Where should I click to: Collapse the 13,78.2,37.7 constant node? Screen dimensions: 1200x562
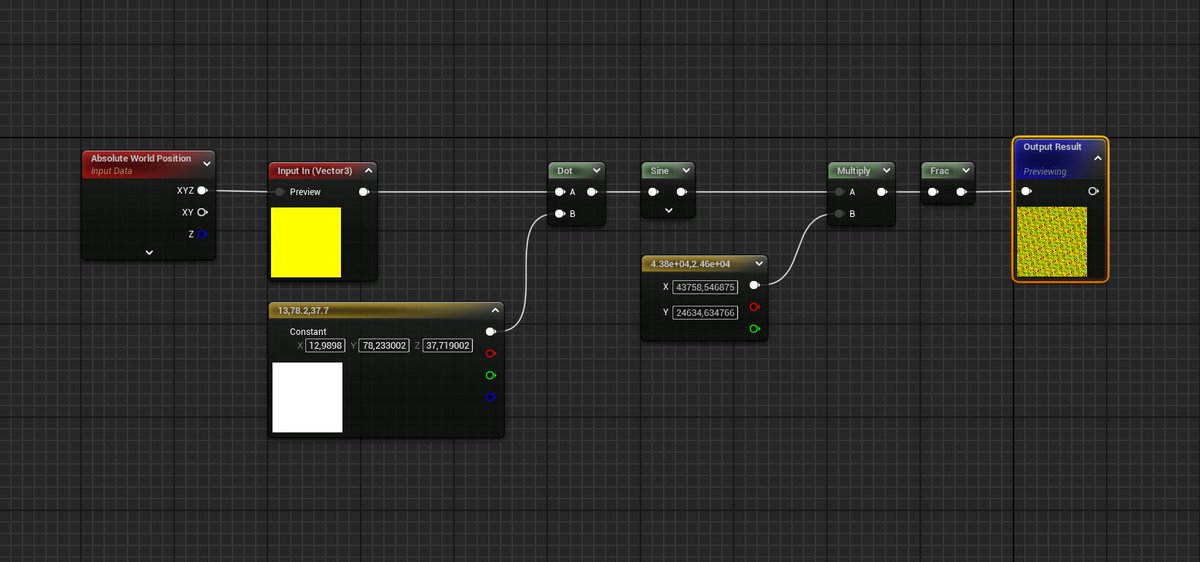tap(495, 310)
